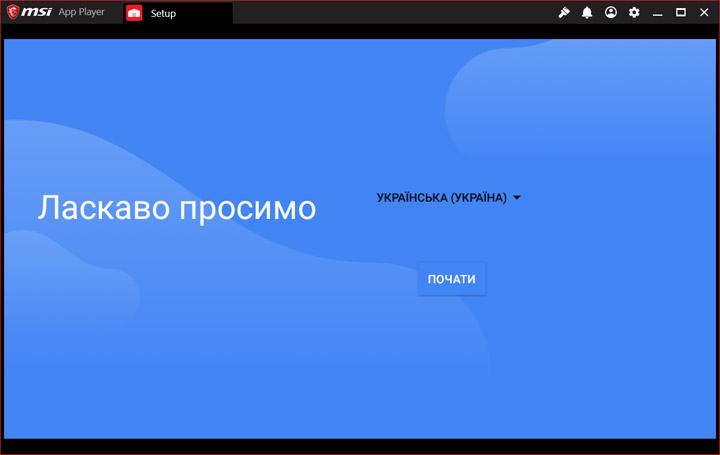Click the MSI dragon logo
720x455 pixels.
[13, 12]
